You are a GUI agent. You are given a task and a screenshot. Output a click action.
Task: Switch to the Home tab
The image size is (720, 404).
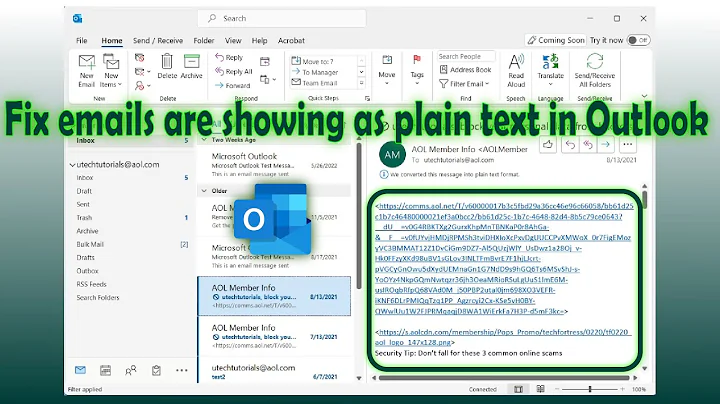coord(112,40)
